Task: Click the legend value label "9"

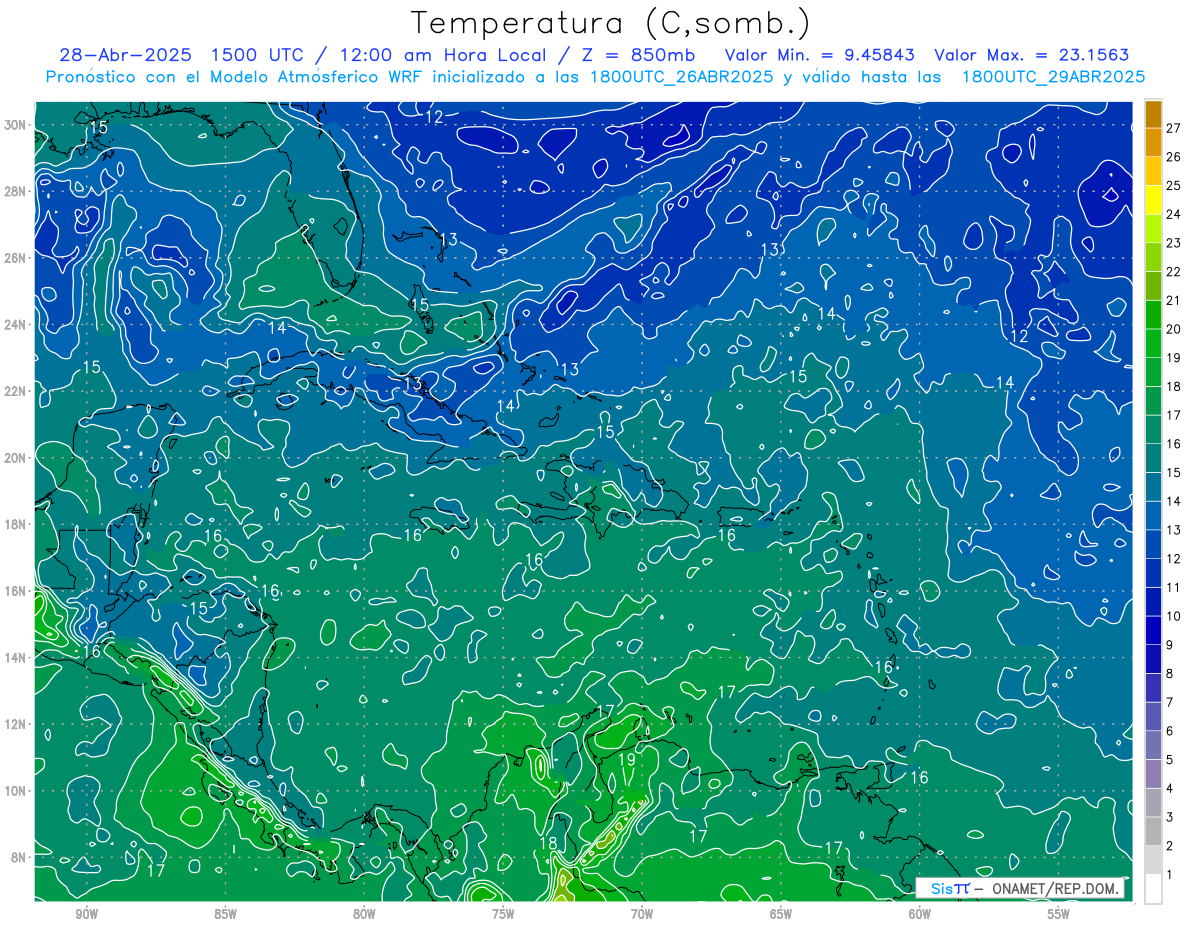Action: [x=1170, y=644]
